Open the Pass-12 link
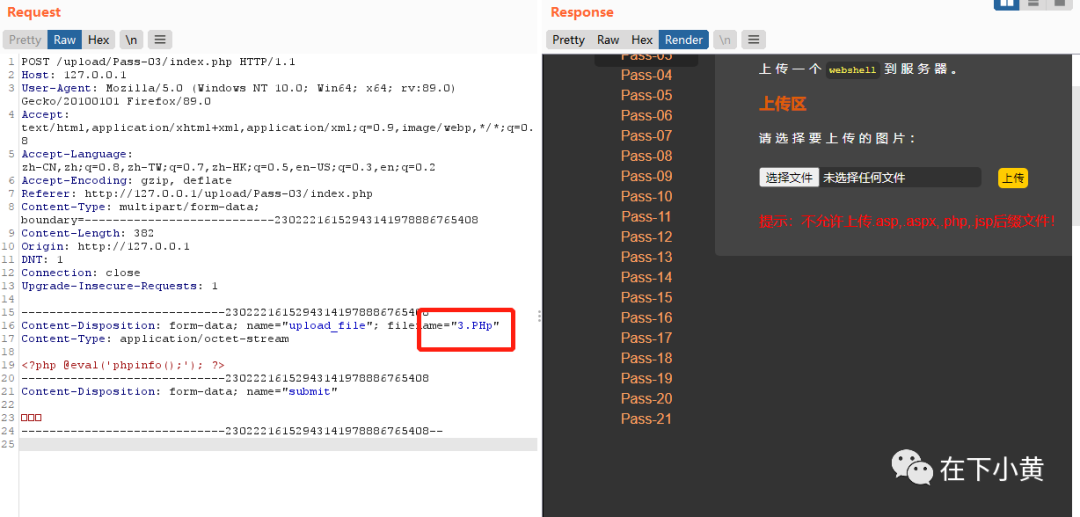Viewport: 1080px width, 517px height. tap(646, 237)
